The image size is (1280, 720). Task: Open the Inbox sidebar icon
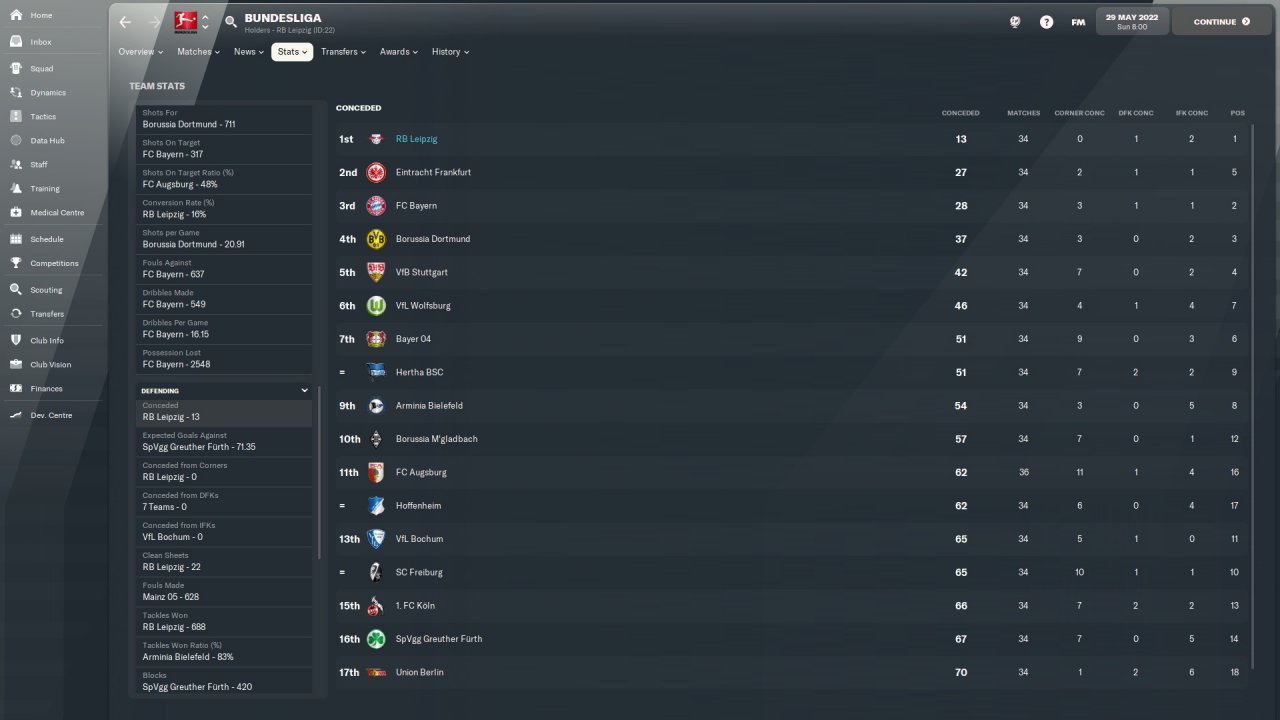click(x=16, y=42)
